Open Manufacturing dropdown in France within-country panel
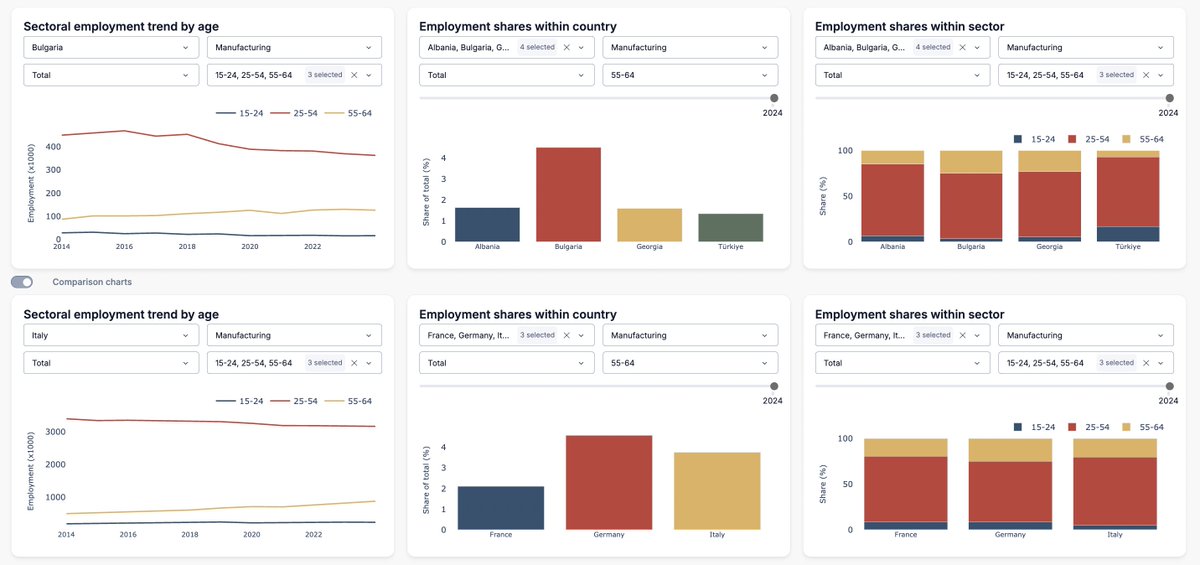The image size is (1200, 565). tap(690, 335)
